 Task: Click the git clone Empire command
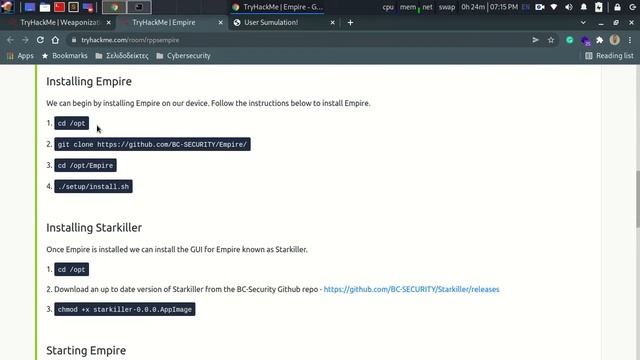click(152, 144)
